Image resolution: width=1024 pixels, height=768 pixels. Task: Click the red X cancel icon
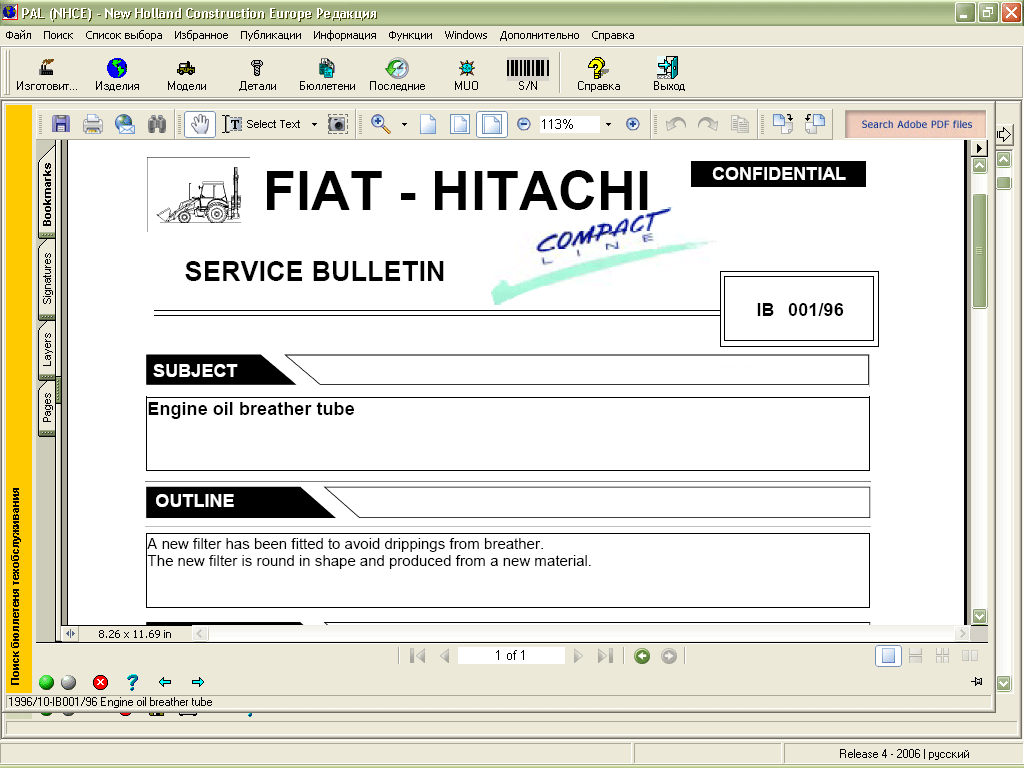[100, 682]
